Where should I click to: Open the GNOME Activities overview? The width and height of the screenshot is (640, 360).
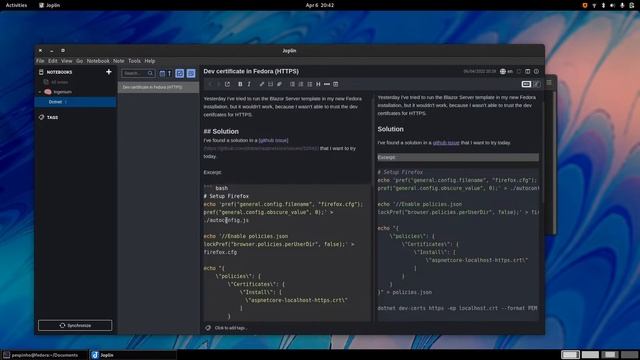[16, 5]
